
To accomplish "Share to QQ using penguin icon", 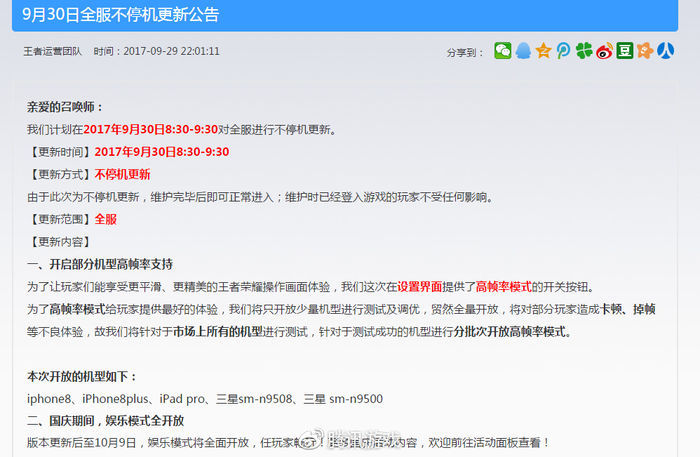I will point(523,51).
